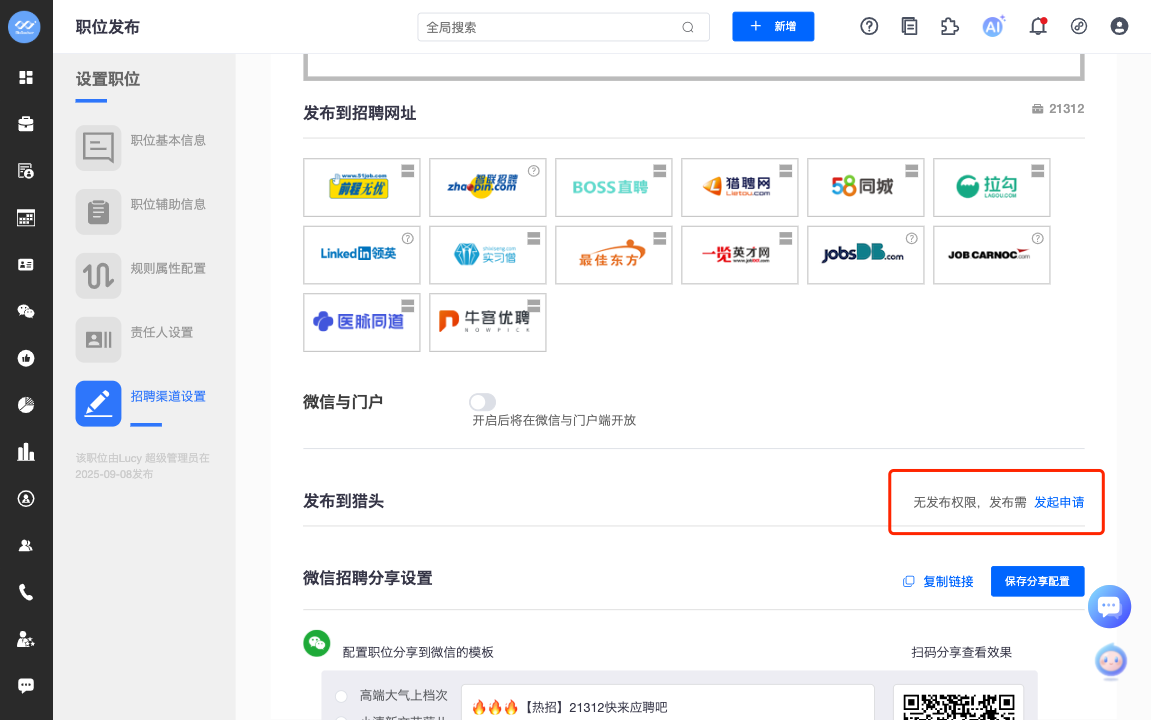Toggle the 微信与门户 switch
The height and width of the screenshot is (720, 1151).
tap(482, 402)
